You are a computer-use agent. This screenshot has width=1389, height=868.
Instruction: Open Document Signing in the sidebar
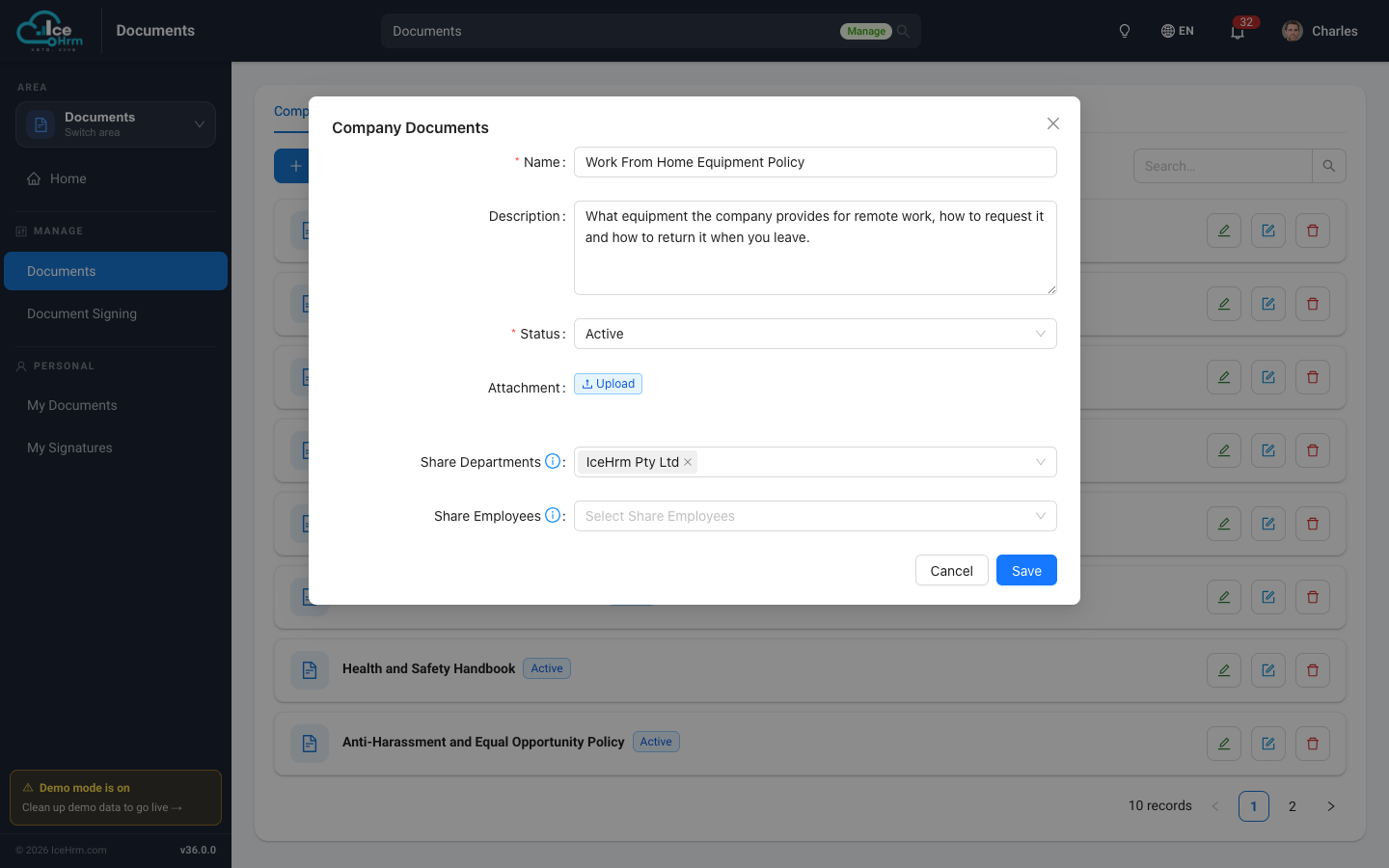coord(116,313)
